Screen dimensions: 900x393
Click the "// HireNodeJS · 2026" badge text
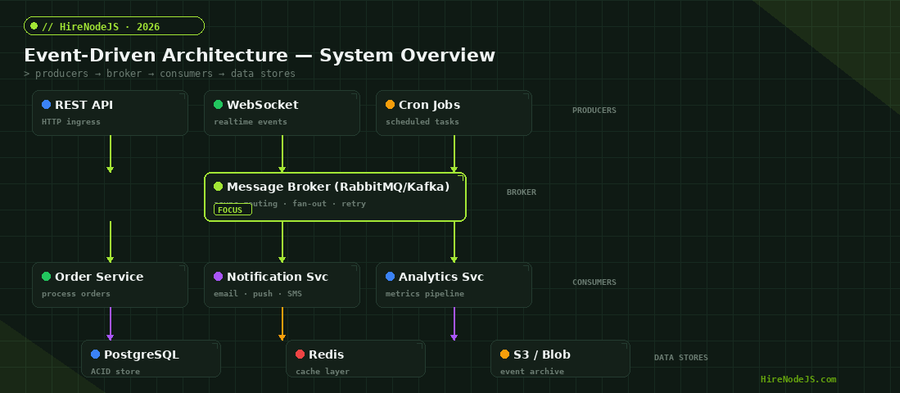click(x=101, y=26)
